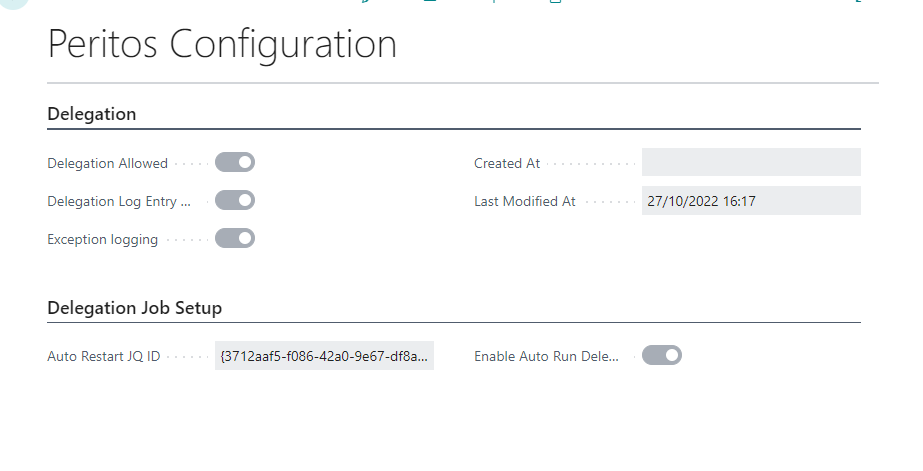Click the Peritos Configuration page title
The width and height of the screenshot is (923, 471).
tap(222, 45)
